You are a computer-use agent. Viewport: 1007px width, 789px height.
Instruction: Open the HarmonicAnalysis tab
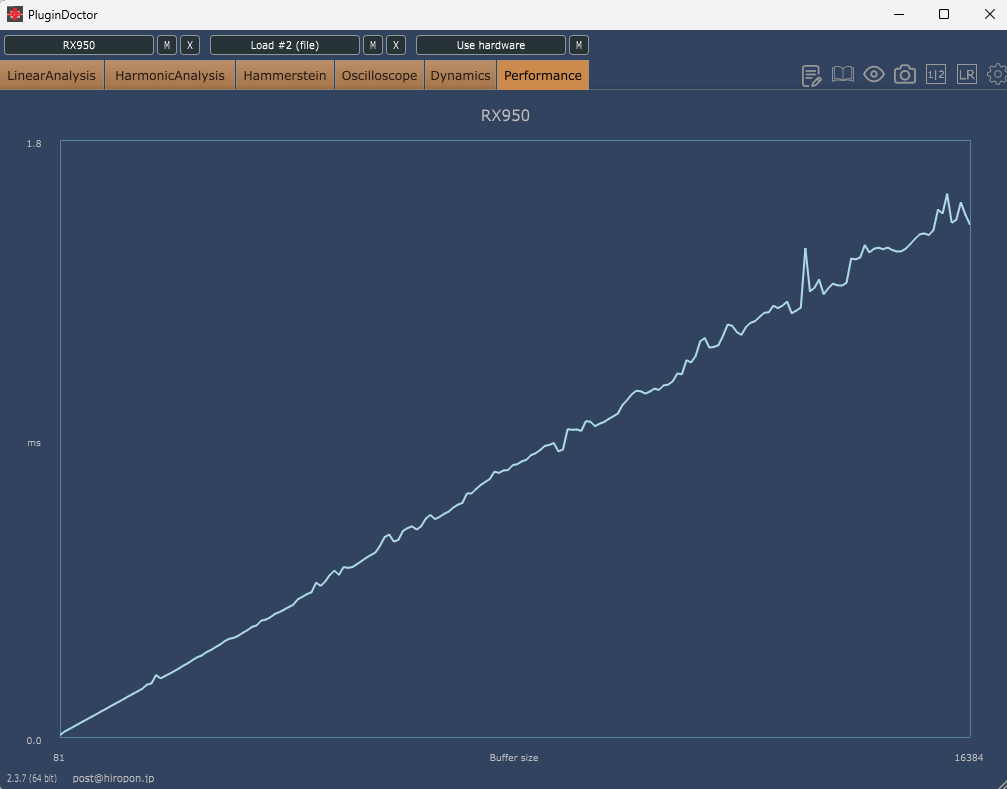[x=170, y=75]
